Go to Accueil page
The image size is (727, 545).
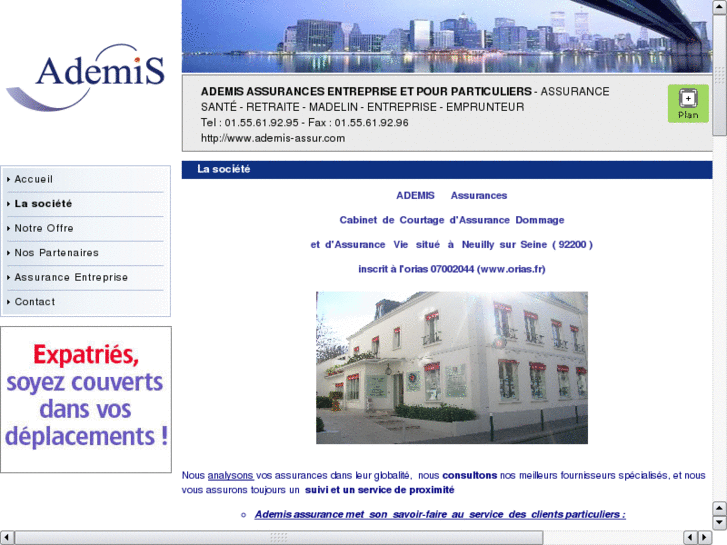[x=33, y=180]
